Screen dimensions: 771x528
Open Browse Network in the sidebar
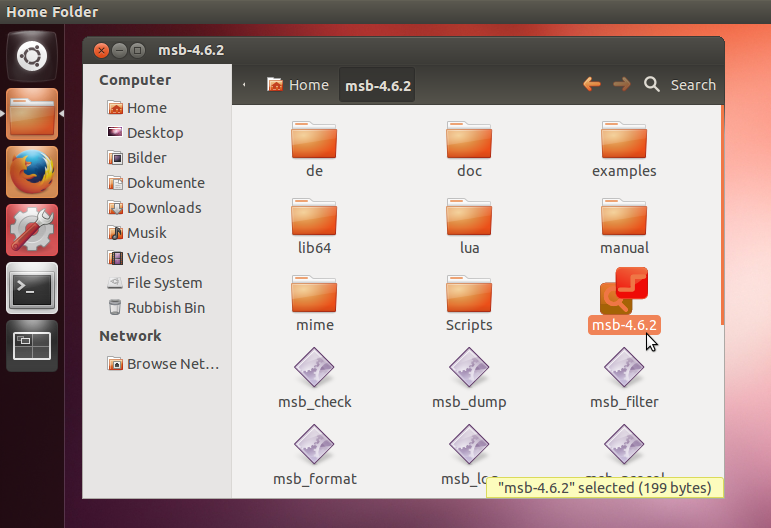coord(163,364)
